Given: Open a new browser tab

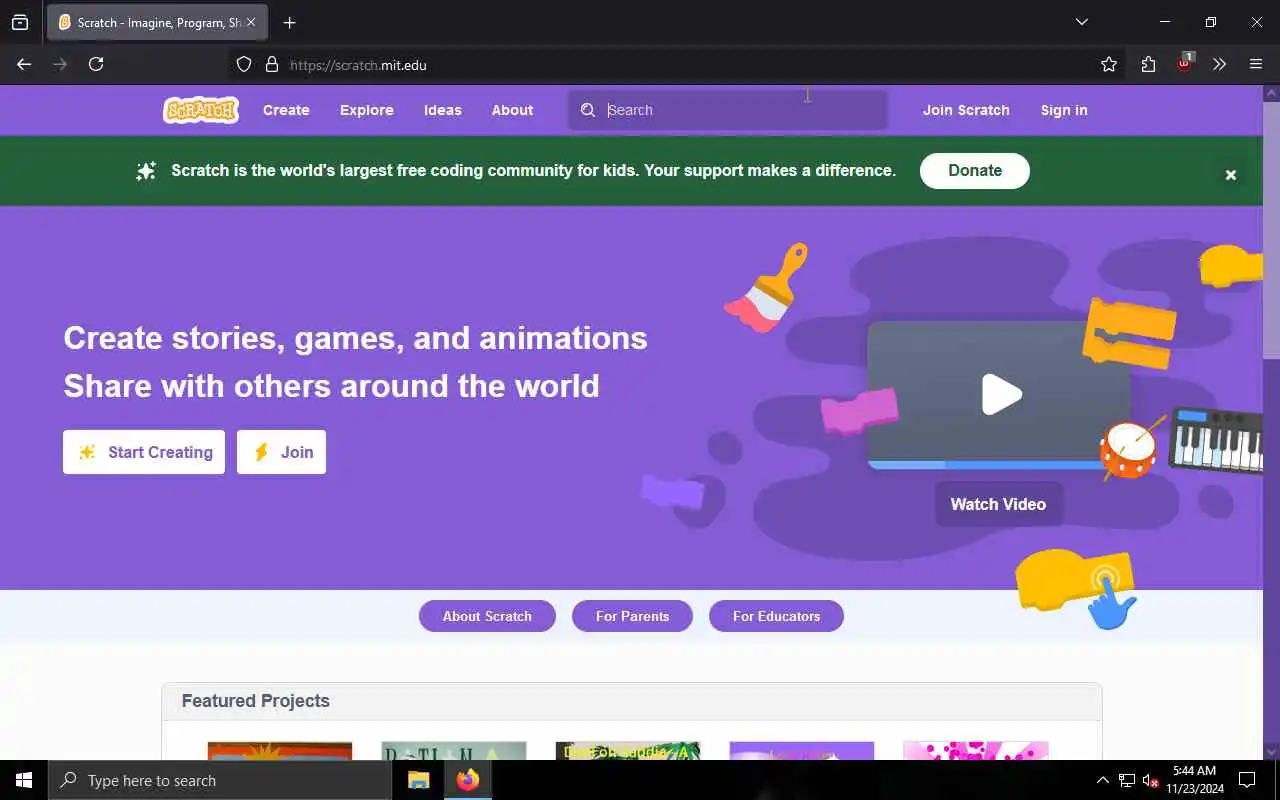Looking at the screenshot, I should click(290, 22).
